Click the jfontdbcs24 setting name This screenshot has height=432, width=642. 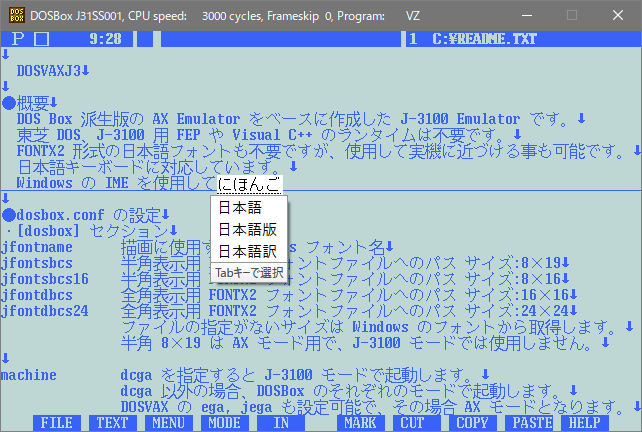[45, 311]
